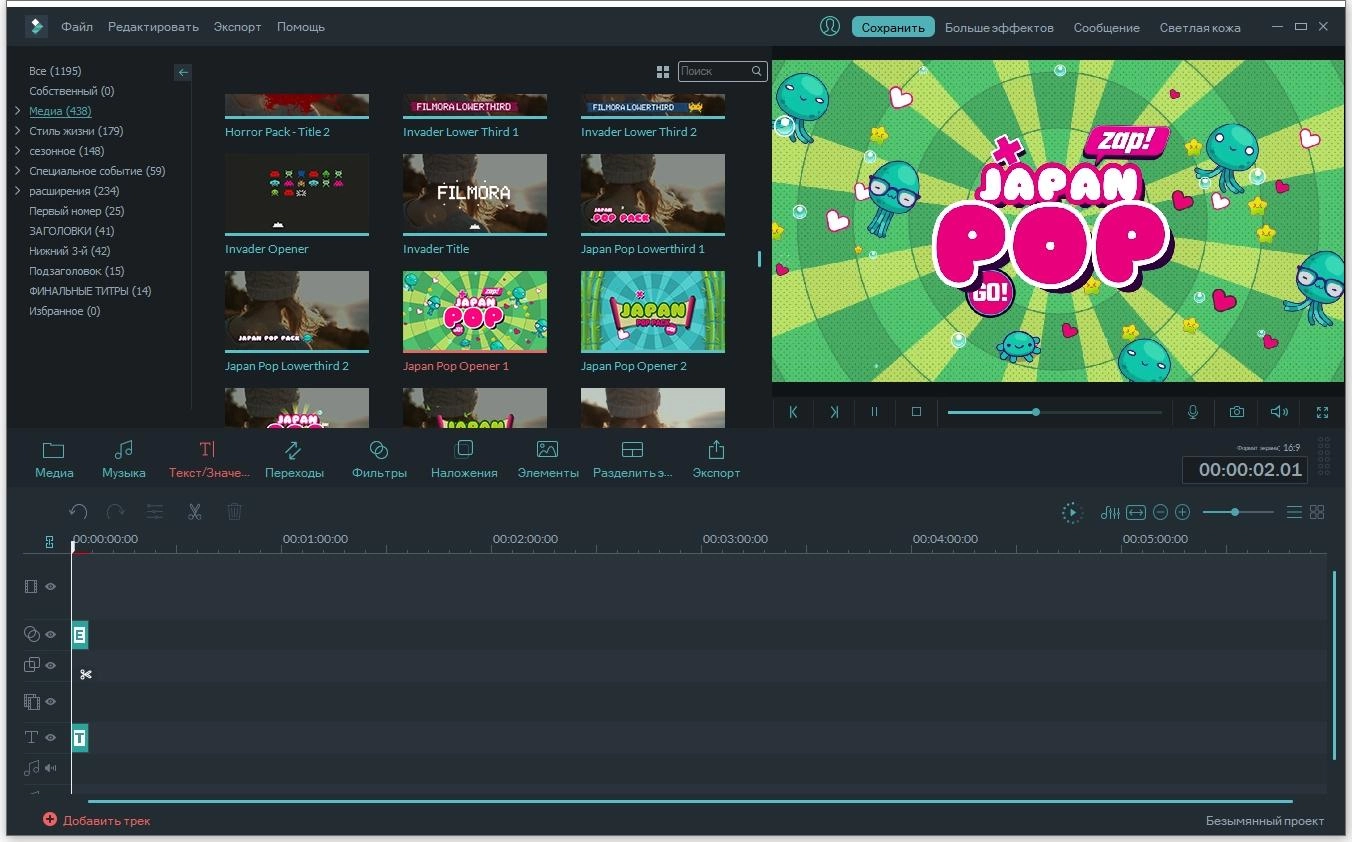Select Invader Opener thumbnail
The width and height of the screenshot is (1352, 842).
tap(297, 194)
